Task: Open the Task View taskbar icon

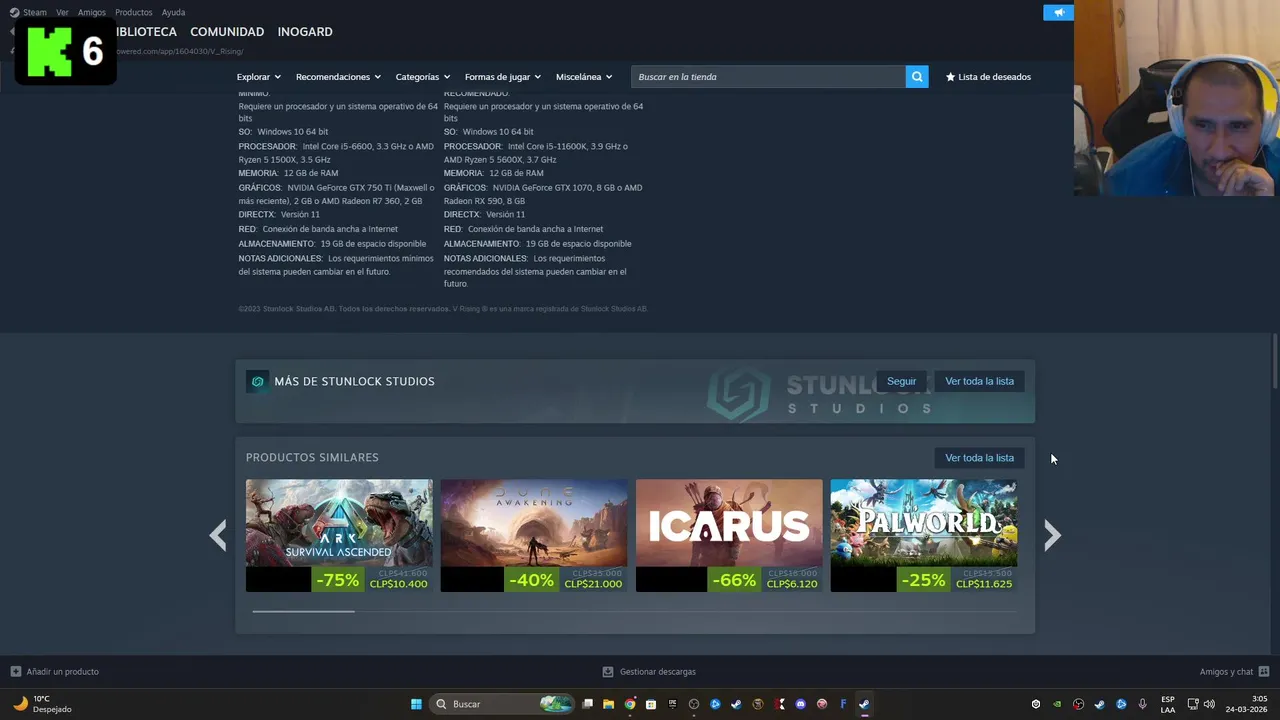Action: click(587, 704)
